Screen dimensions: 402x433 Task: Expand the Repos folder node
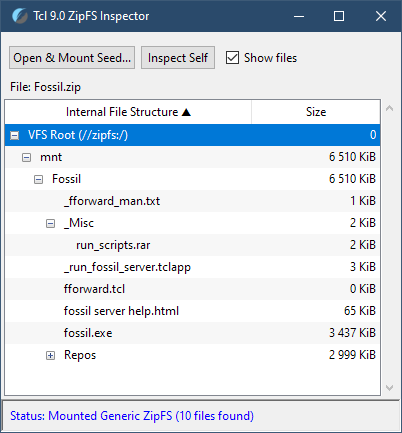[50, 356]
